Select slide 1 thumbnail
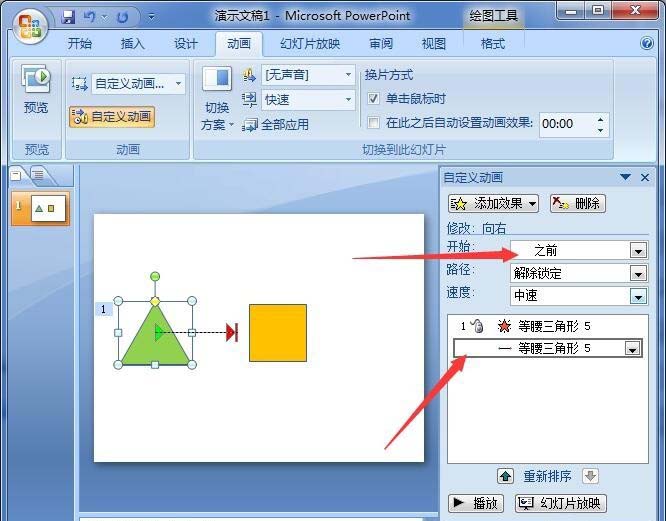The image size is (666, 521). 41,208
